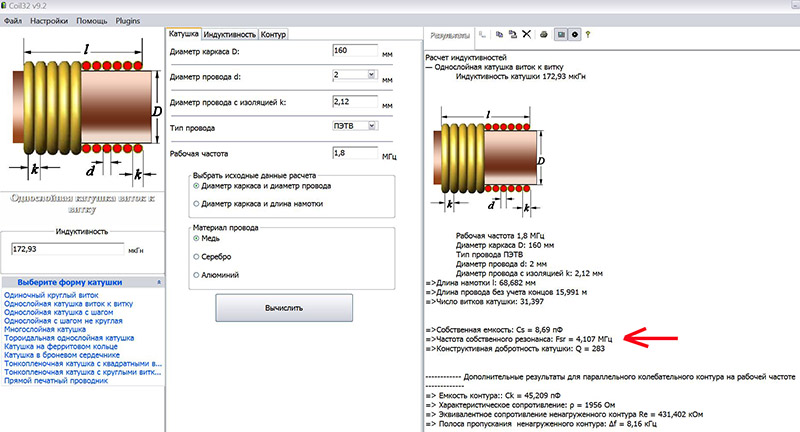Select 'Катушка на ферритовом кольце' link

tap(61, 346)
